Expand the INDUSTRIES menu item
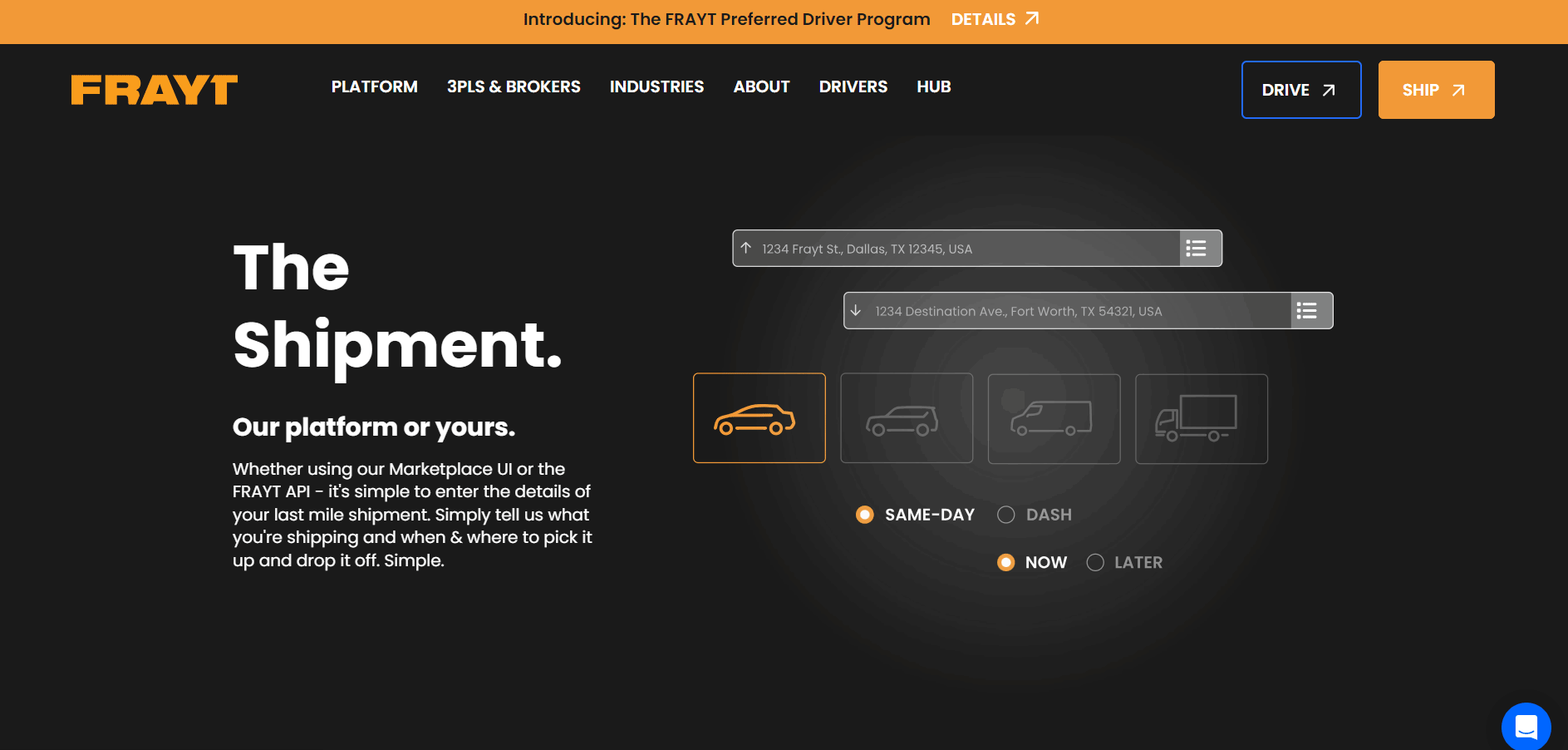Image resolution: width=1568 pixels, height=750 pixels. pyautogui.click(x=656, y=87)
